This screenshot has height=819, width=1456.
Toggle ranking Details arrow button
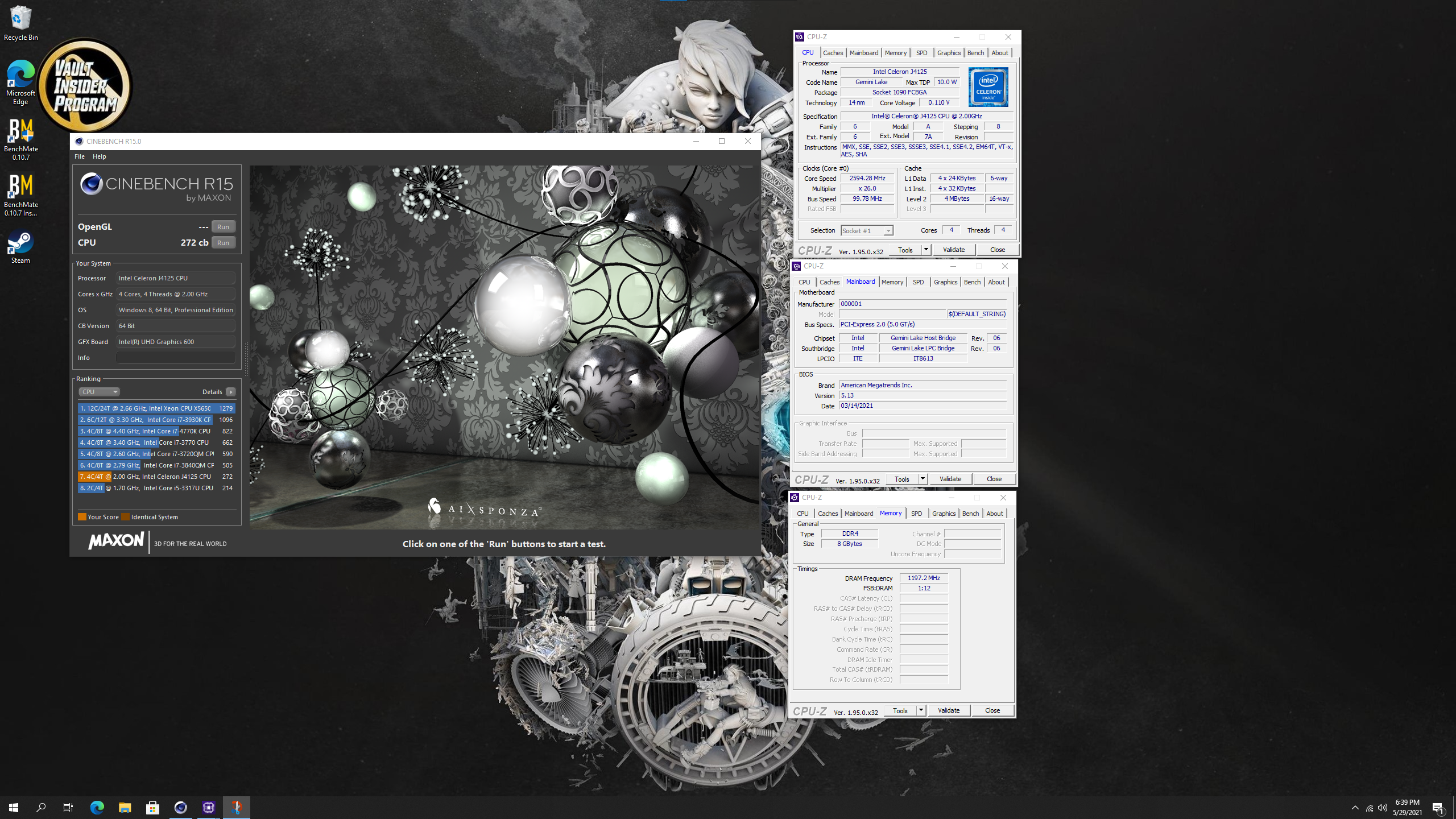(x=231, y=392)
